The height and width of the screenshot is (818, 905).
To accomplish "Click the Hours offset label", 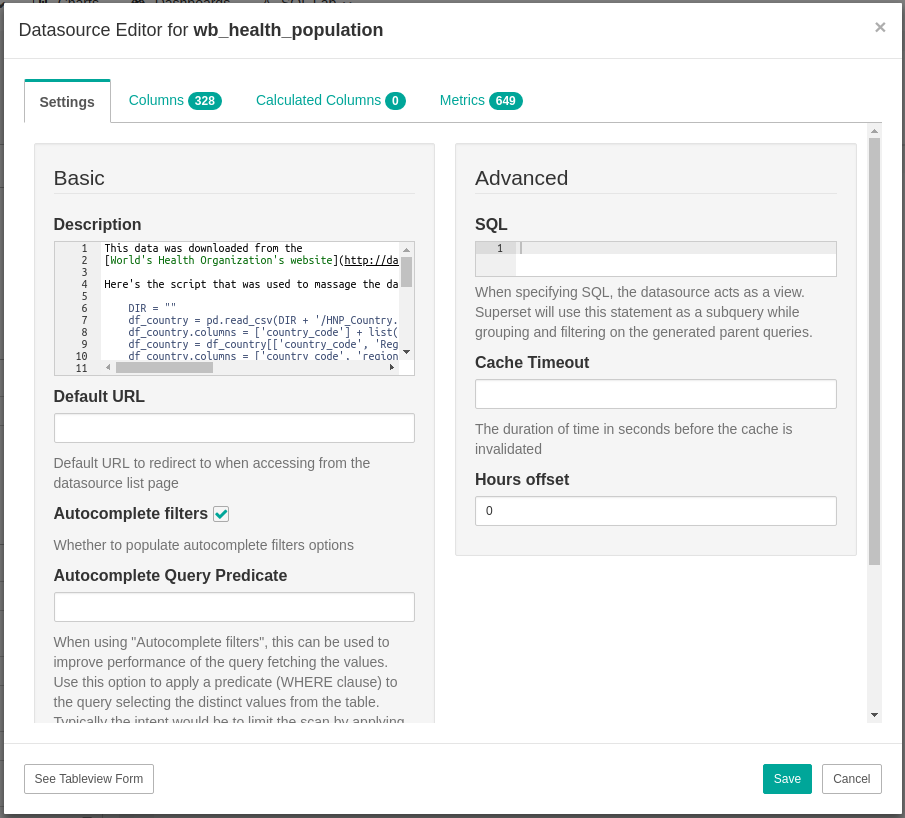I will coord(522,479).
